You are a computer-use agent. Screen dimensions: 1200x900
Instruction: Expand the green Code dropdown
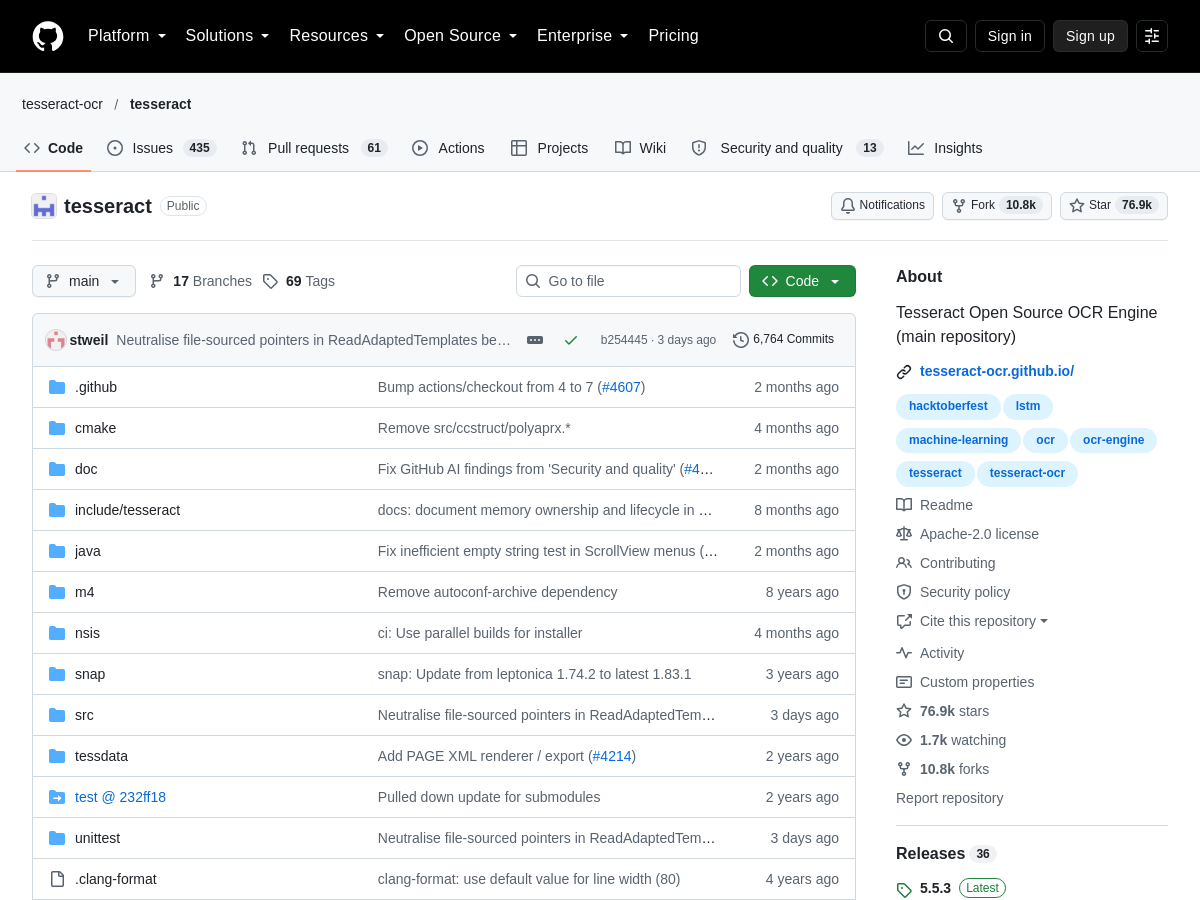tap(802, 281)
